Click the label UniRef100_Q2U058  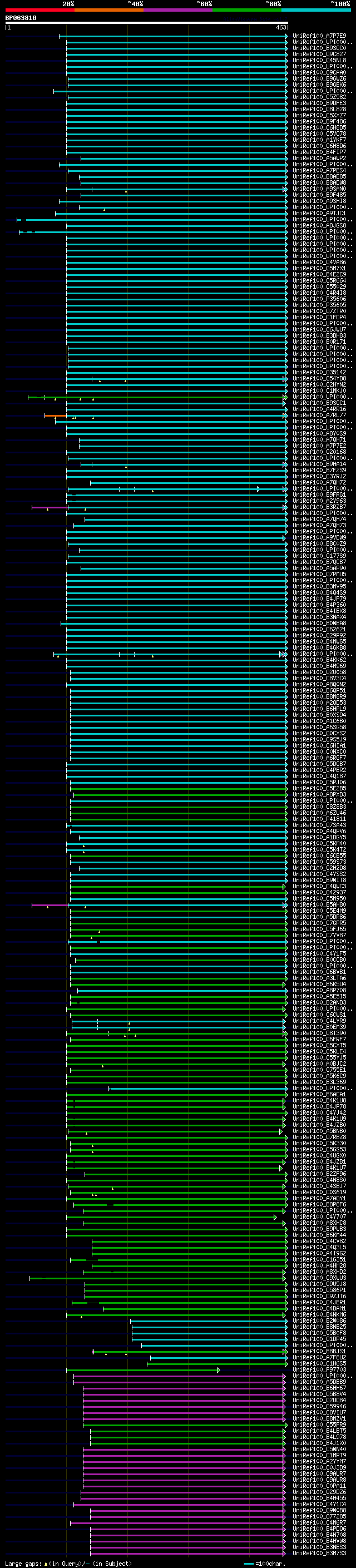tap(319, 672)
